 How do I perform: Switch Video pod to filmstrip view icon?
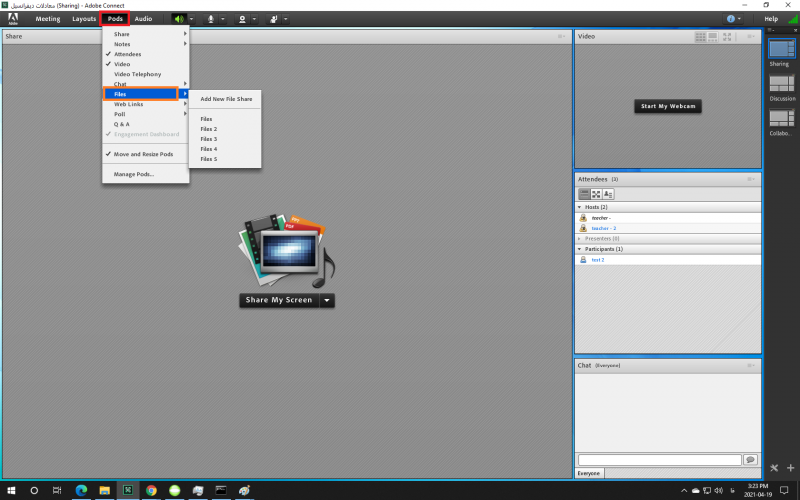[x=714, y=36]
